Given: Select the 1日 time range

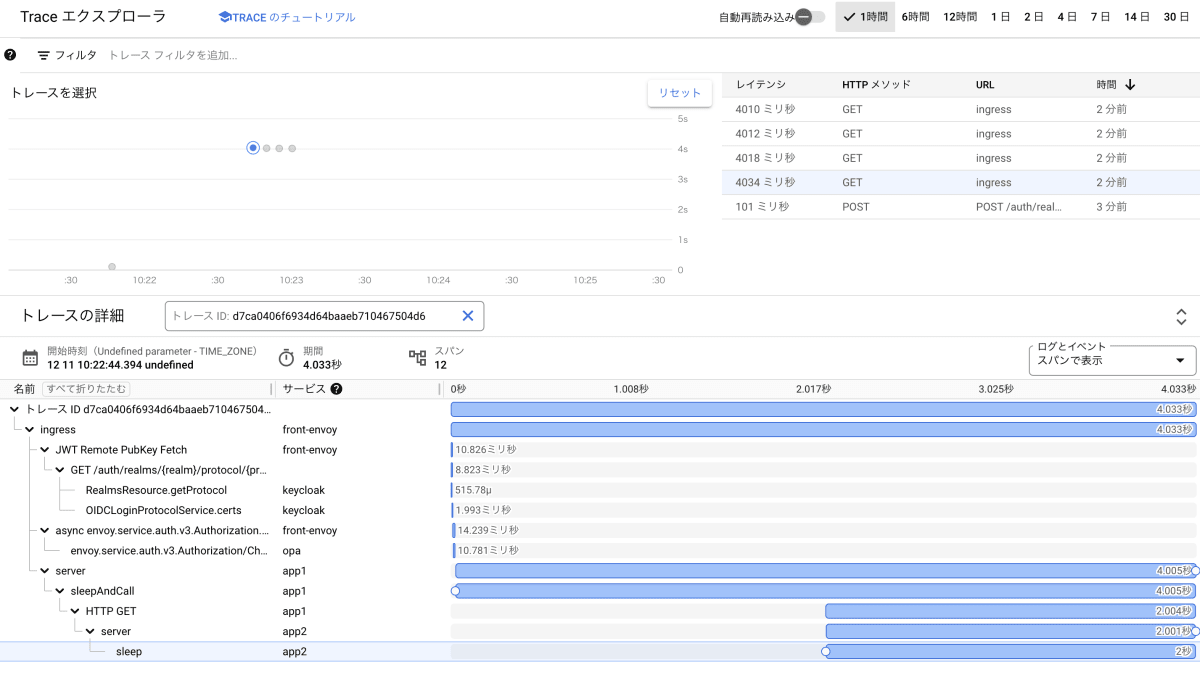Looking at the screenshot, I should [1000, 17].
